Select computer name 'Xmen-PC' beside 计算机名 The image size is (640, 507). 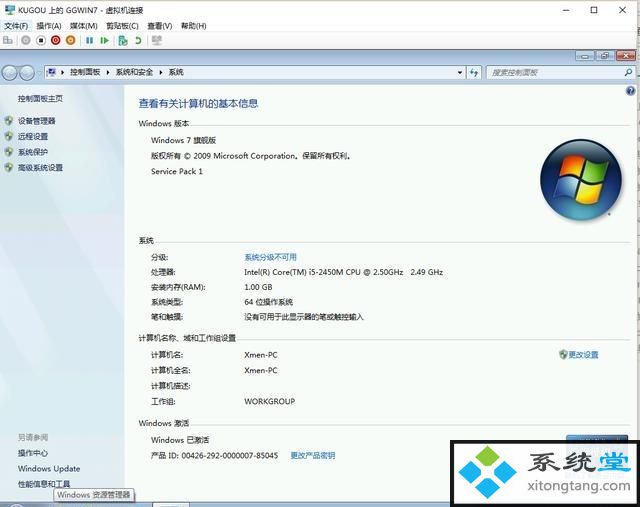pyautogui.click(x=260, y=355)
